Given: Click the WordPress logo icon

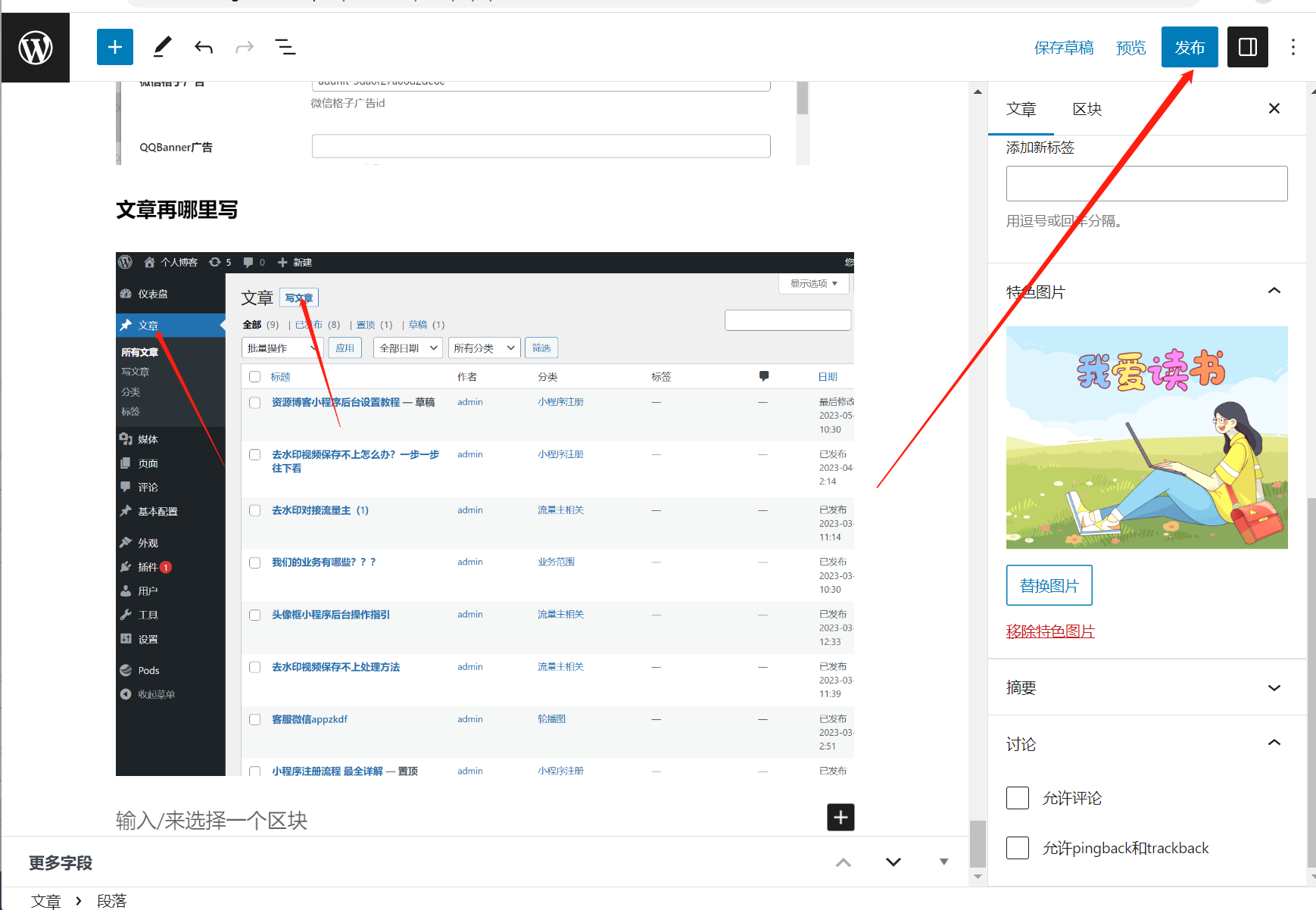Looking at the screenshot, I should point(36,48).
